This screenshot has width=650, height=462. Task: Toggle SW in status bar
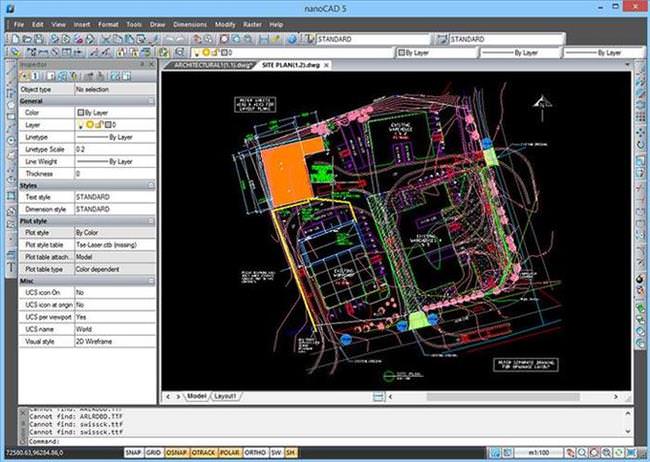276,452
